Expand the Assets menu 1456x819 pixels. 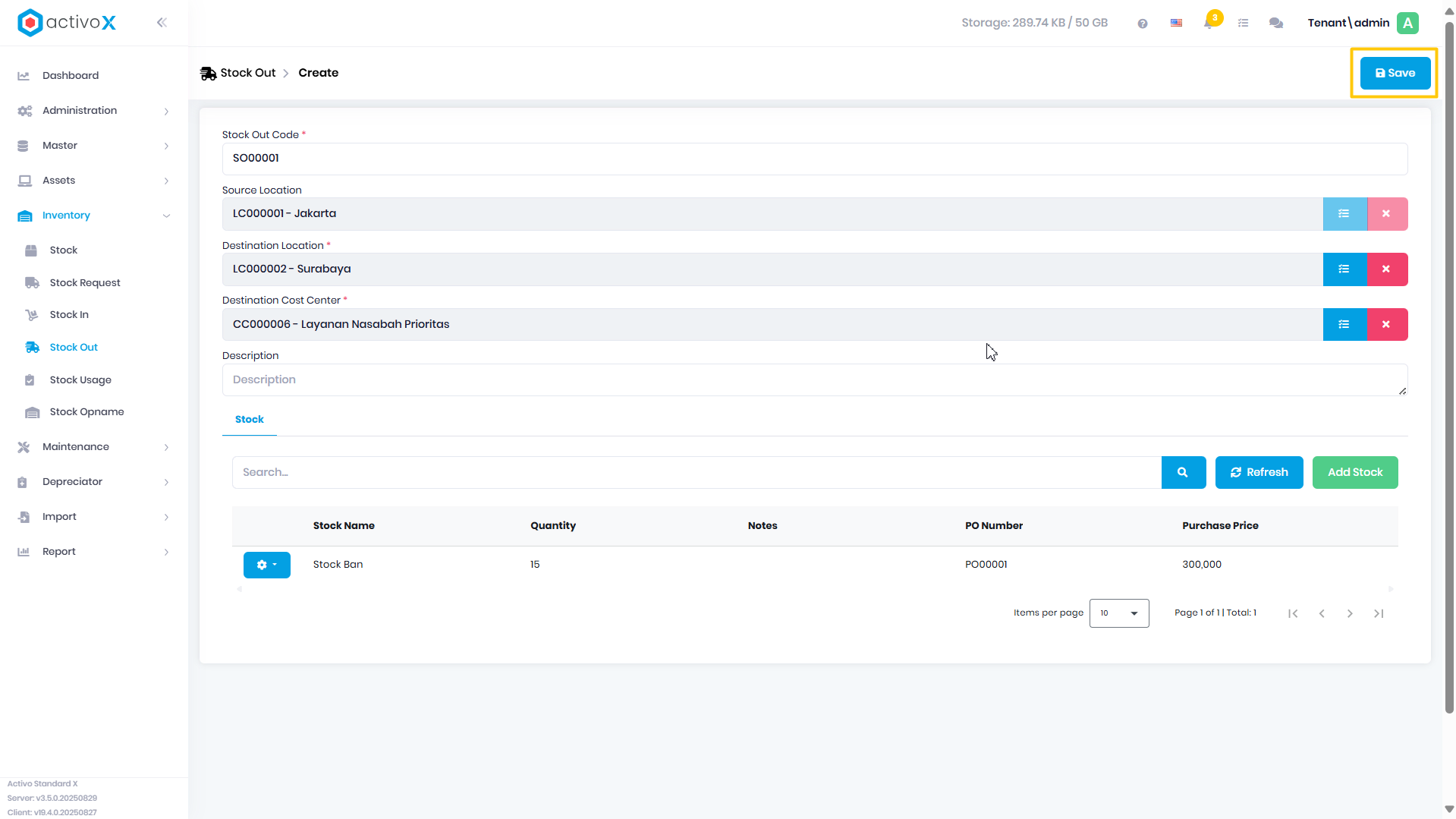[x=93, y=181]
